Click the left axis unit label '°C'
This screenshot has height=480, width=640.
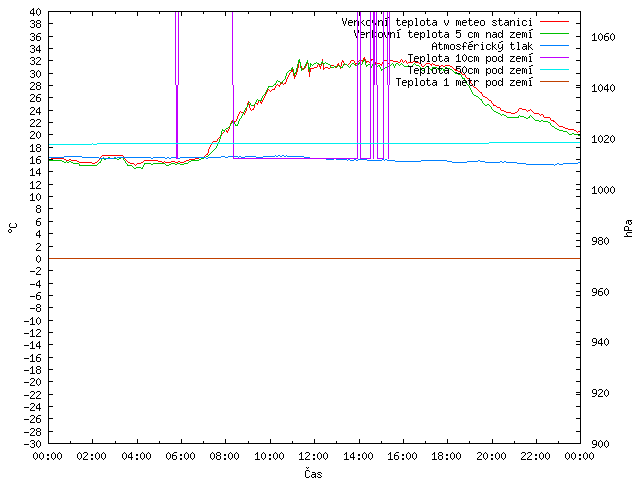pyautogui.click(x=13, y=228)
